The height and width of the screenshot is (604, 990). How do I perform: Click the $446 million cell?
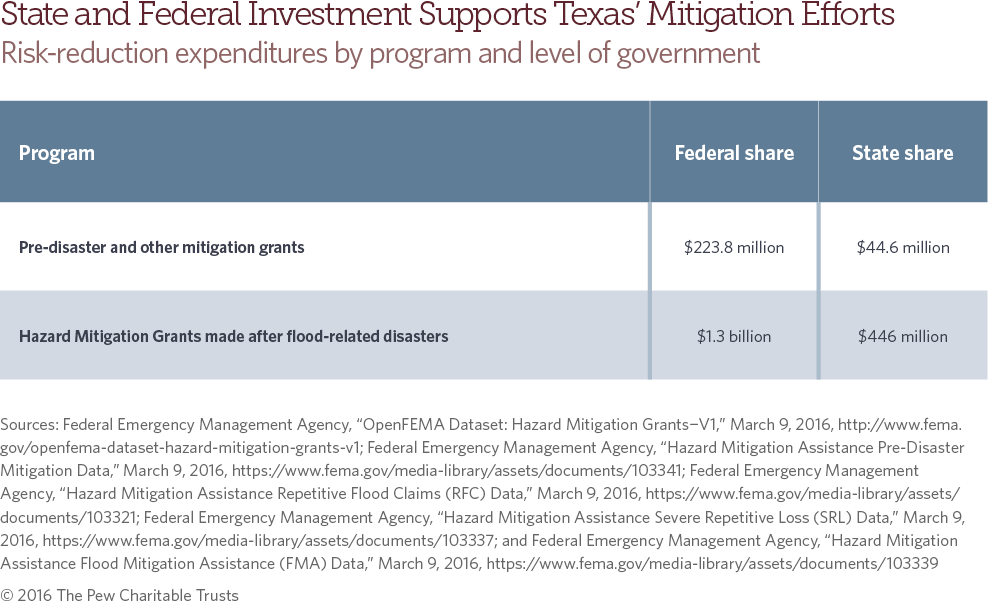tap(902, 336)
